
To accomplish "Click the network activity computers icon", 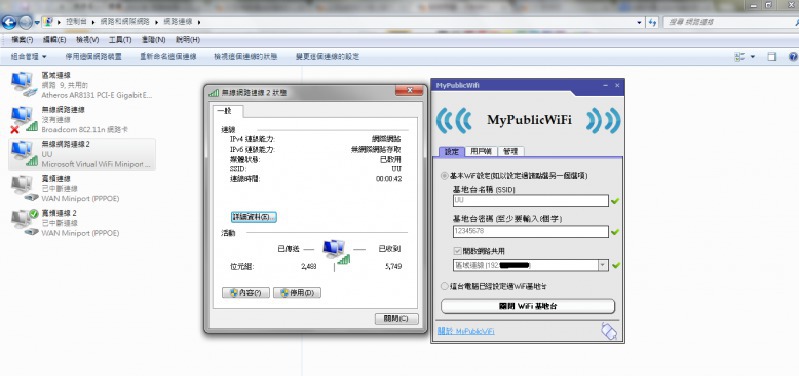I will pyautogui.click(x=336, y=252).
